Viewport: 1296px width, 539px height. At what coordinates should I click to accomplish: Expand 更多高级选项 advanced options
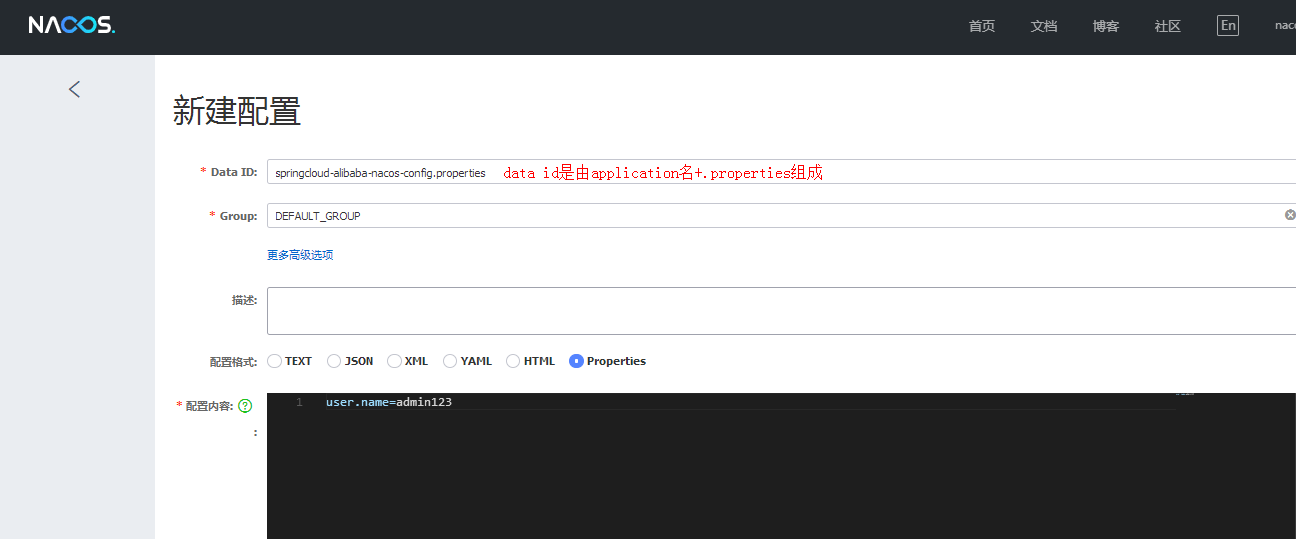[300, 255]
